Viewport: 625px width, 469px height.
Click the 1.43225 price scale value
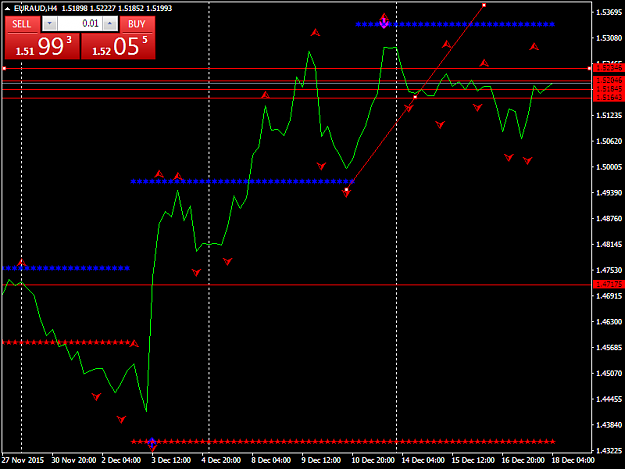[x=609, y=451]
